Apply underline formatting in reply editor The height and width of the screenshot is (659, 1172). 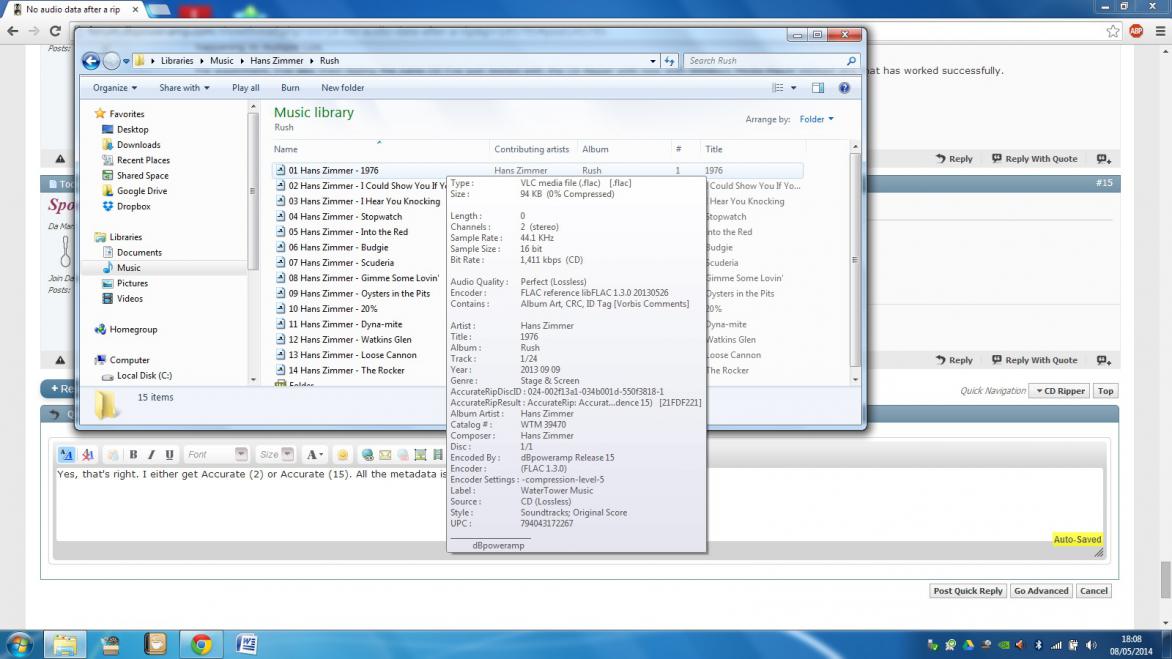[170, 454]
